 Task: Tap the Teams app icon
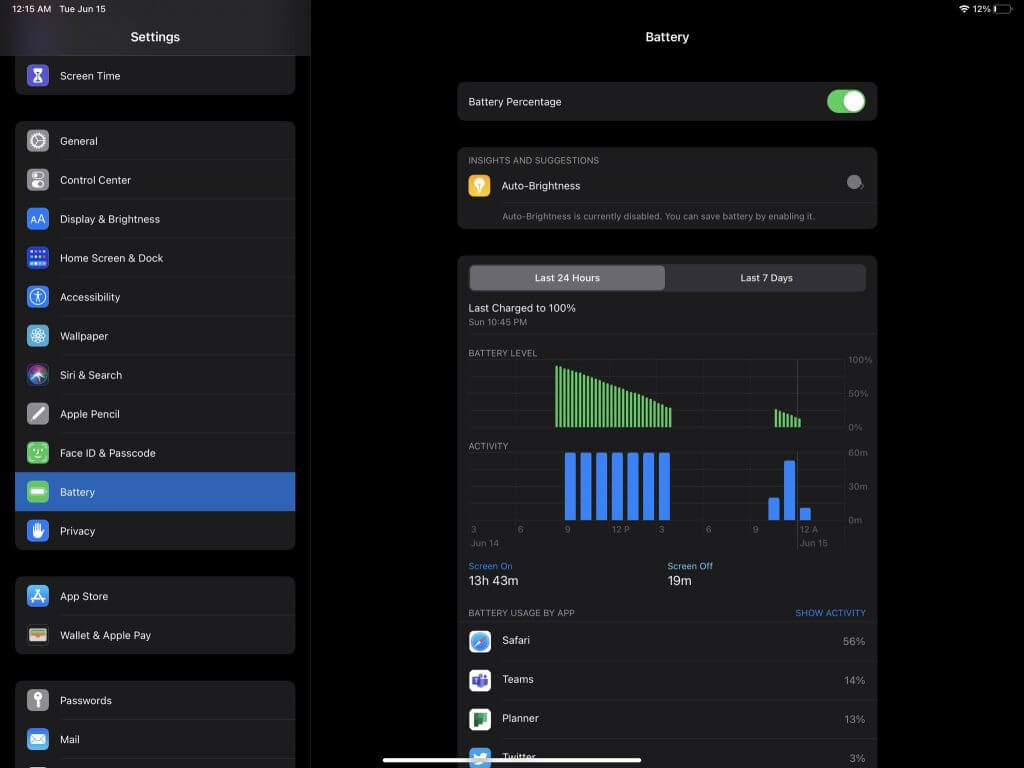[480, 680]
